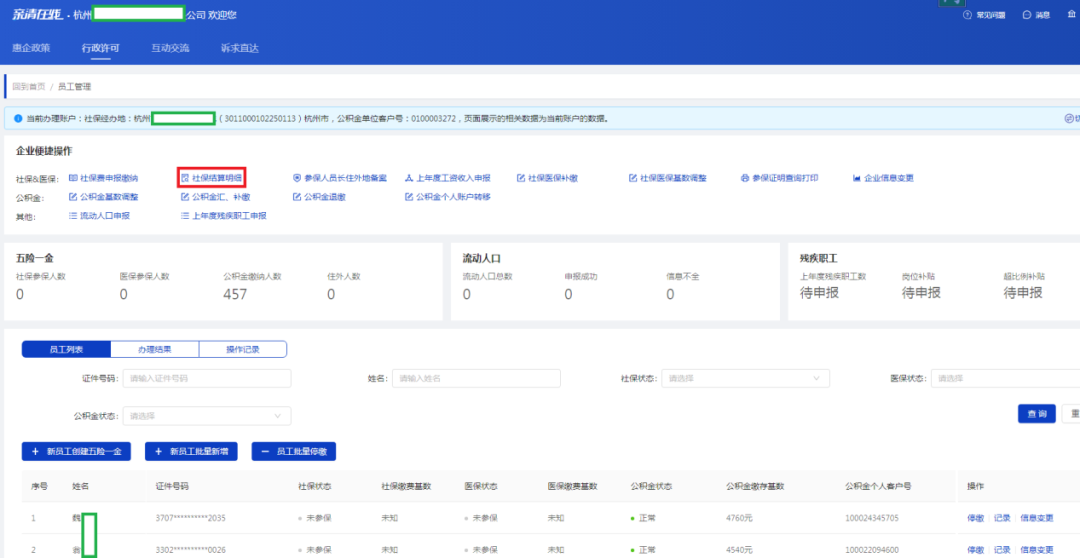
Task: Open 消息 messages in top bar
Action: pyautogui.click(x=1036, y=15)
